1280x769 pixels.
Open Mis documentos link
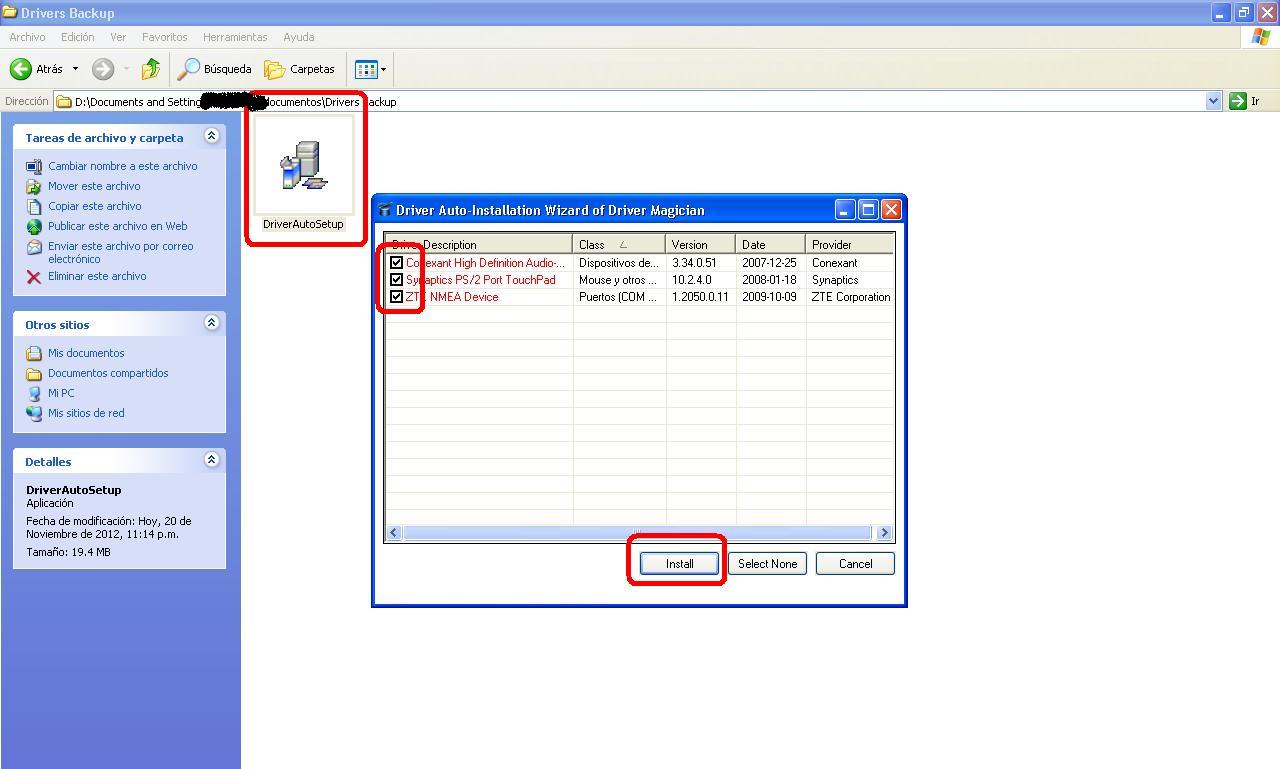(x=86, y=353)
